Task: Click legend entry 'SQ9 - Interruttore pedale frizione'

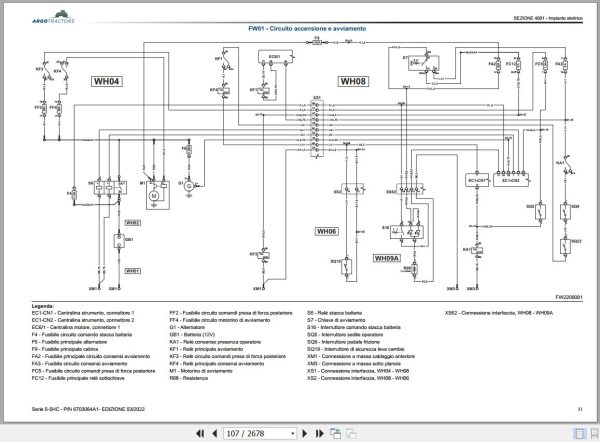Action: (343, 342)
